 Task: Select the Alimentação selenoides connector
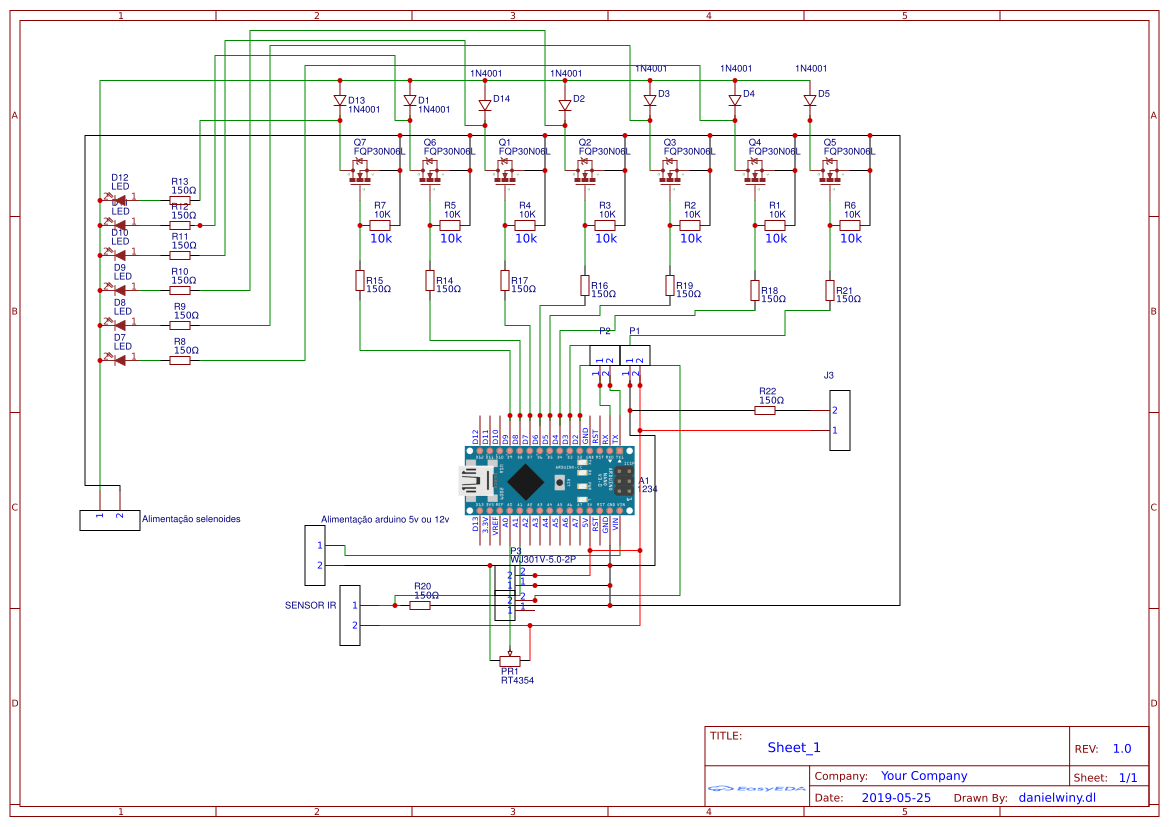click(x=109, y=518)
